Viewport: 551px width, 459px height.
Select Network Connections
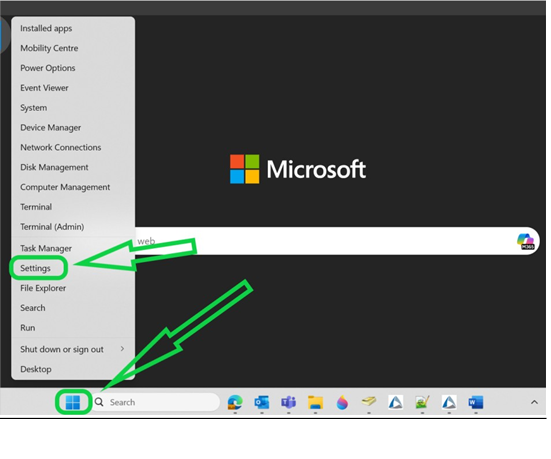pyautogui.click(x=73, y=147)
